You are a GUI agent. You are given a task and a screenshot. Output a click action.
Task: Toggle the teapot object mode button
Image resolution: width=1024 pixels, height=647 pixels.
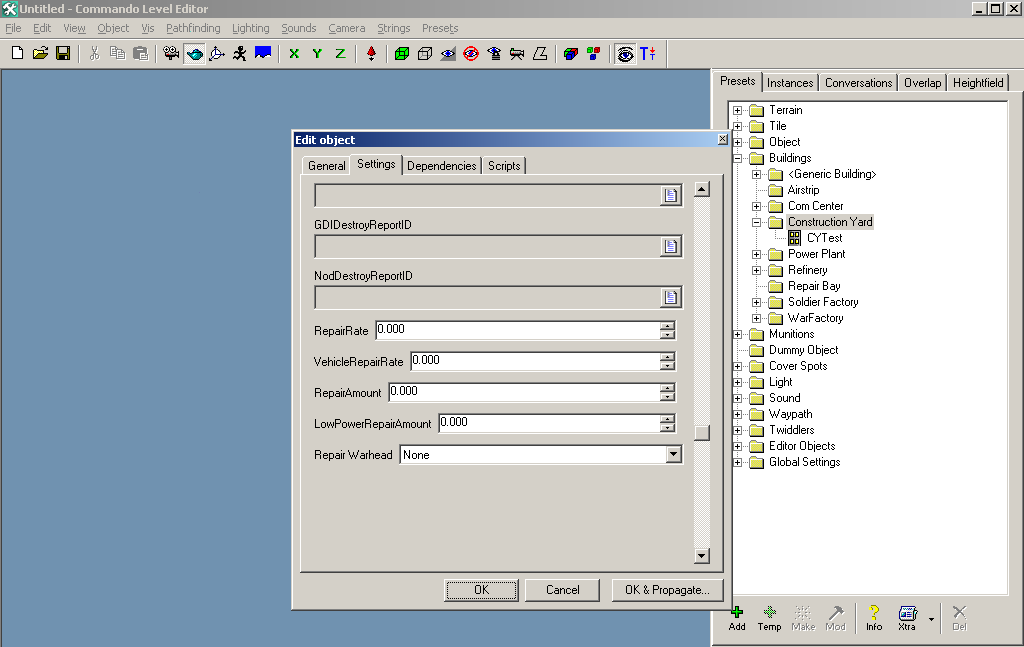(x=195, y=53)
